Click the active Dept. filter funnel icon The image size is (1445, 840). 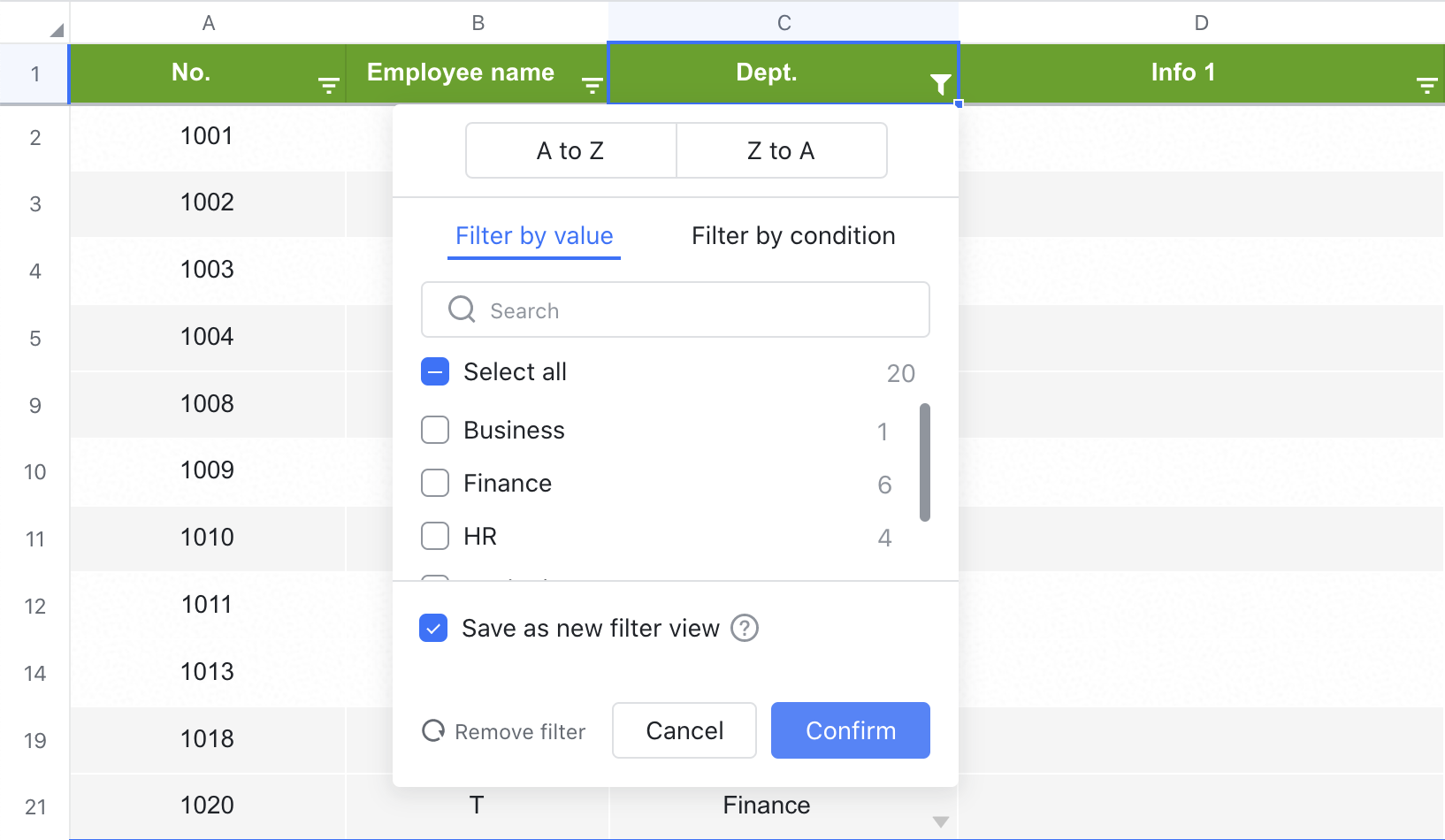click(x=940, y=85)
